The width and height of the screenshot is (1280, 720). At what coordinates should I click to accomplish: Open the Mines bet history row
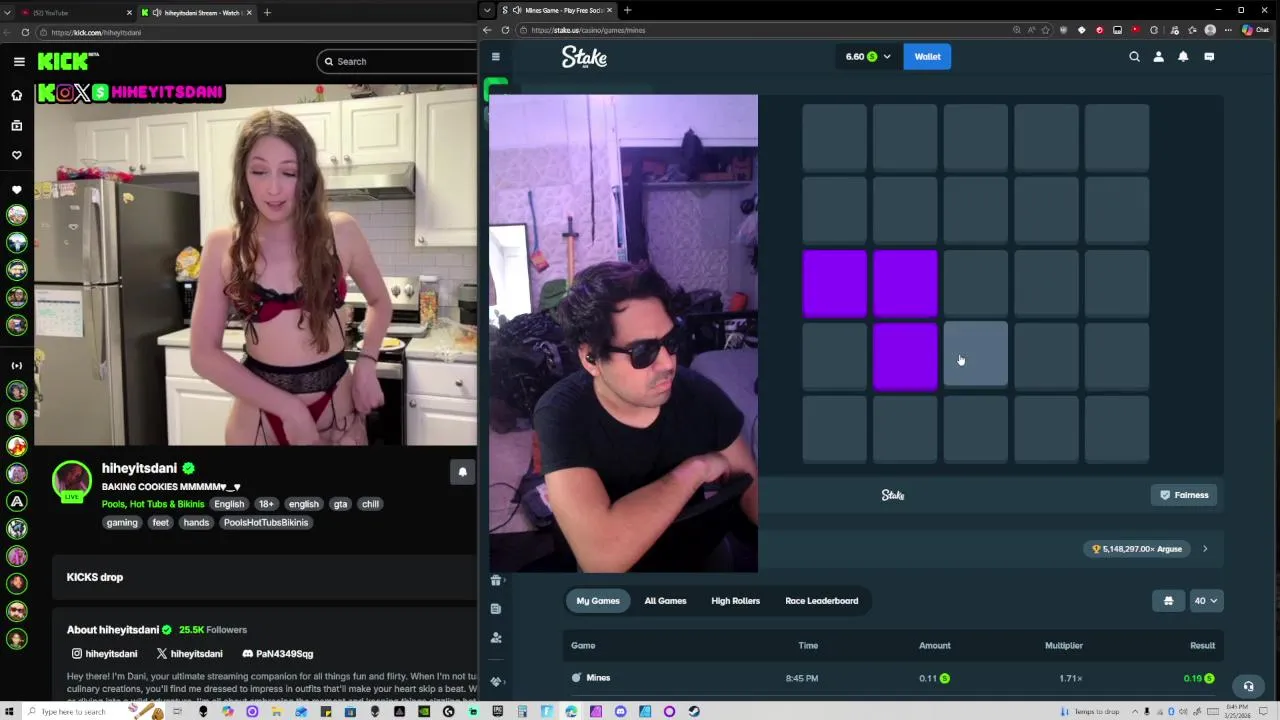893,678
